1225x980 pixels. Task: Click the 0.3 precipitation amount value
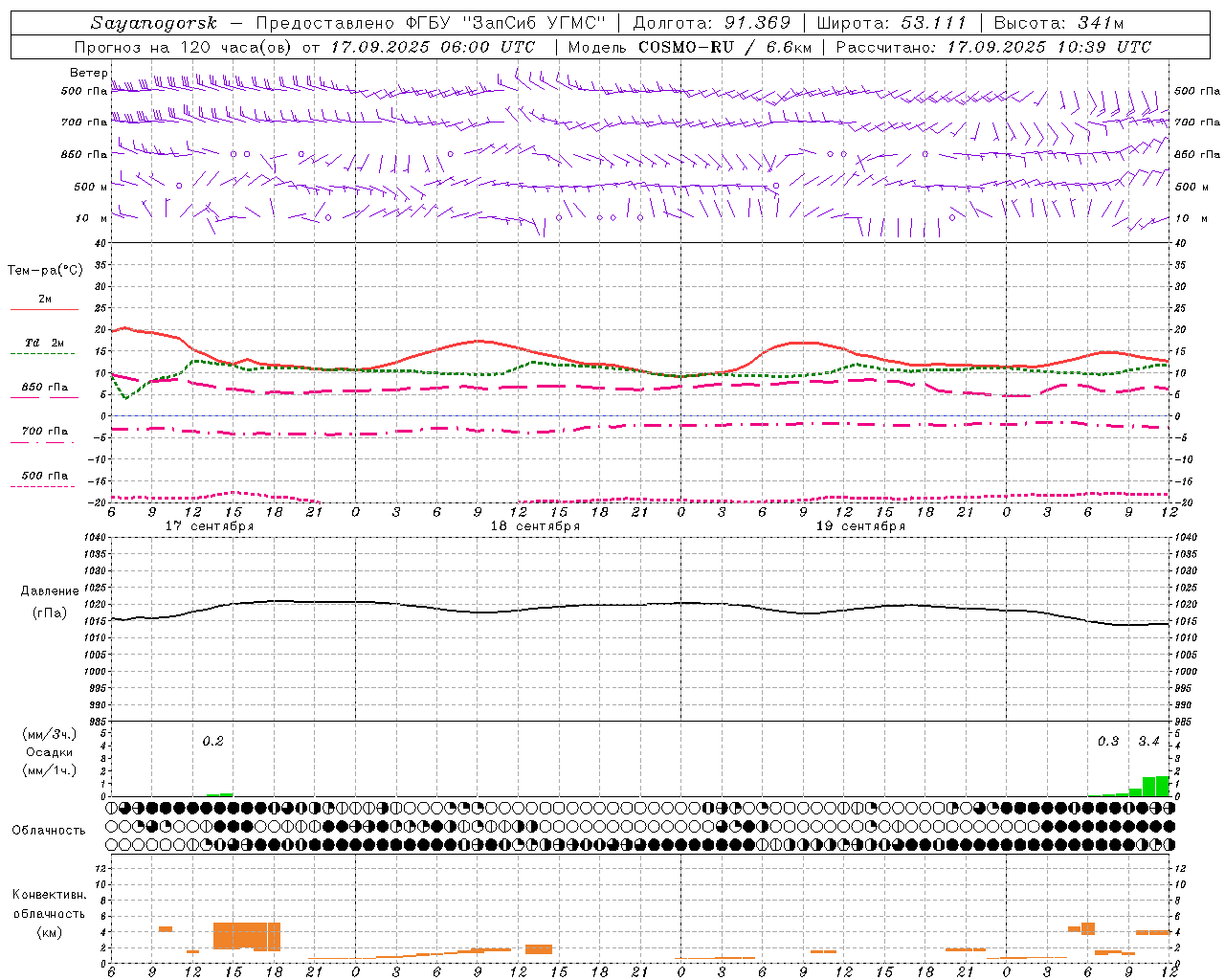[x=1108, y=742]
